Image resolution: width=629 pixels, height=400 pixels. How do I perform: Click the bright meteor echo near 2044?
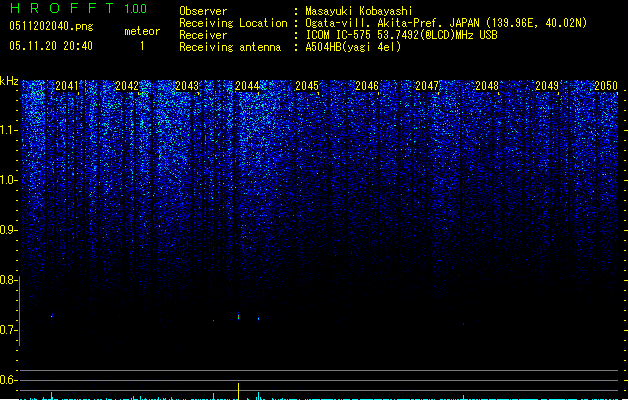pyautogui.click(x=239, y=317)
